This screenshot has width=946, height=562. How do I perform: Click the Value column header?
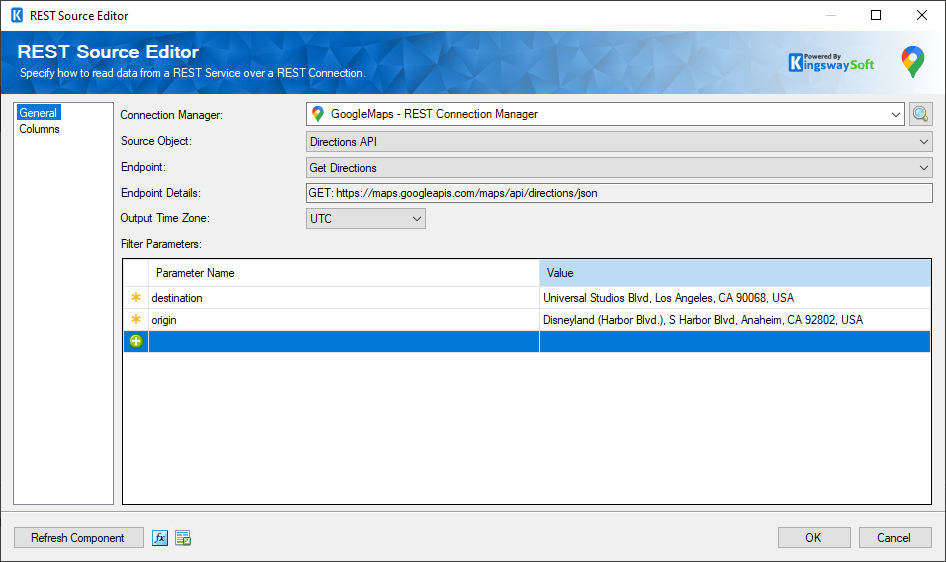click(735, 273)
